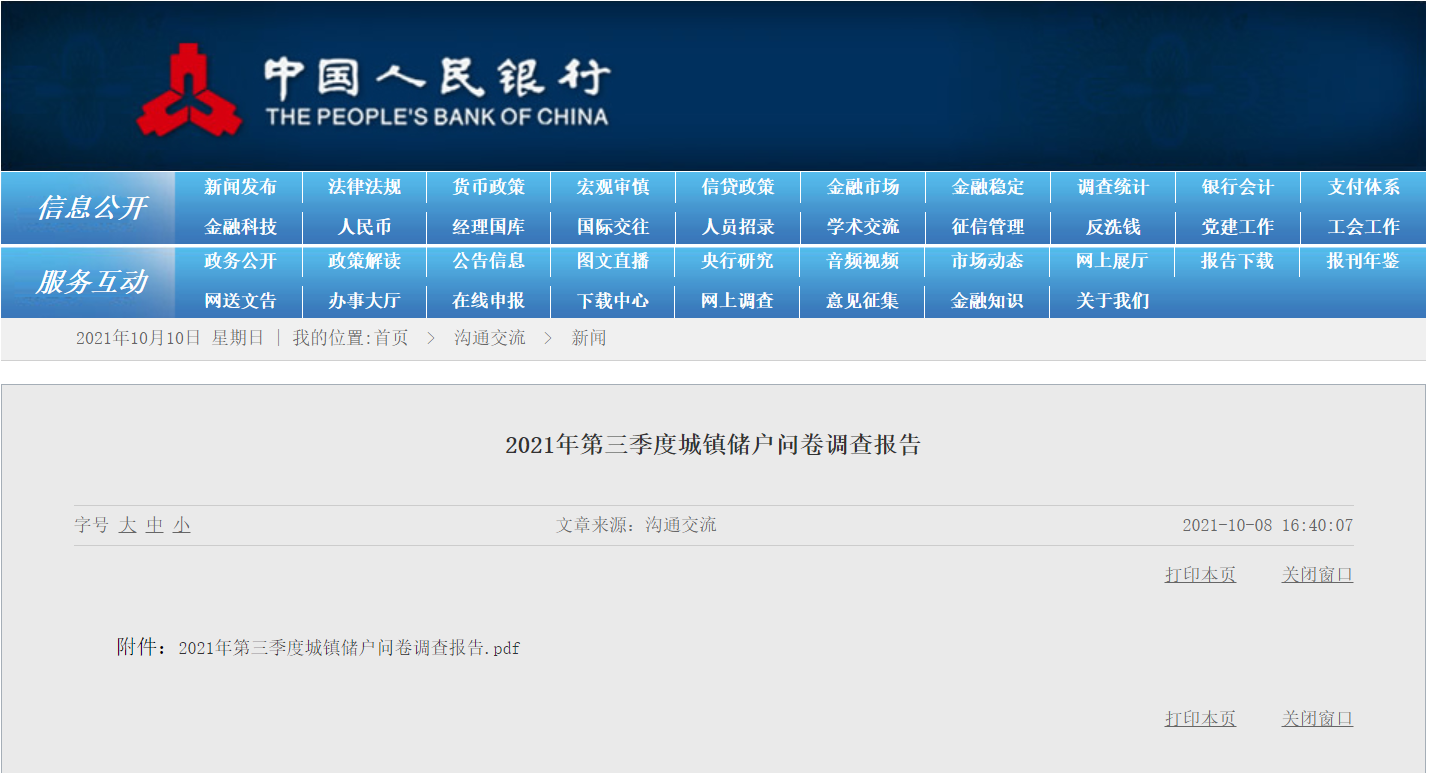Click 首页 in the breadcrumb
This screenshot has width=1432, height=773.
pyautogui.click(x=391, y=338)
